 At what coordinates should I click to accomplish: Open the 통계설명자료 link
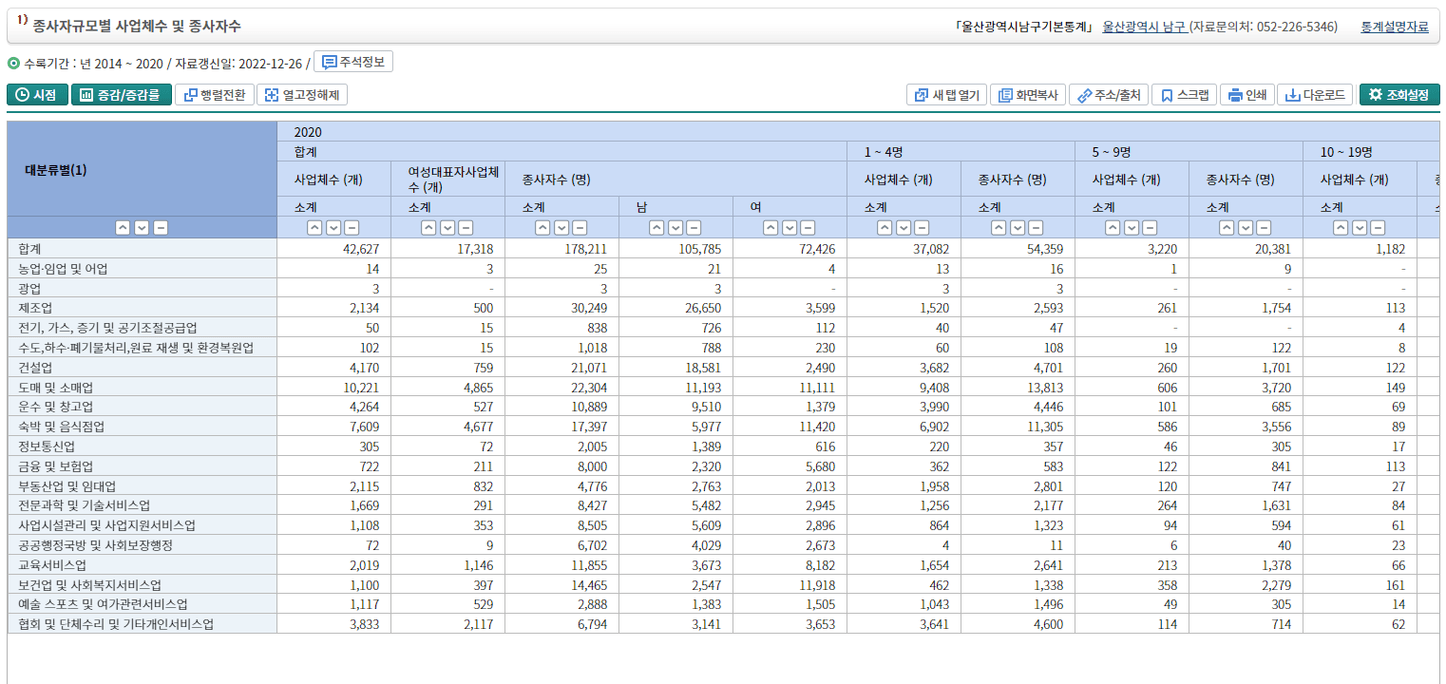pos(1394,27)
